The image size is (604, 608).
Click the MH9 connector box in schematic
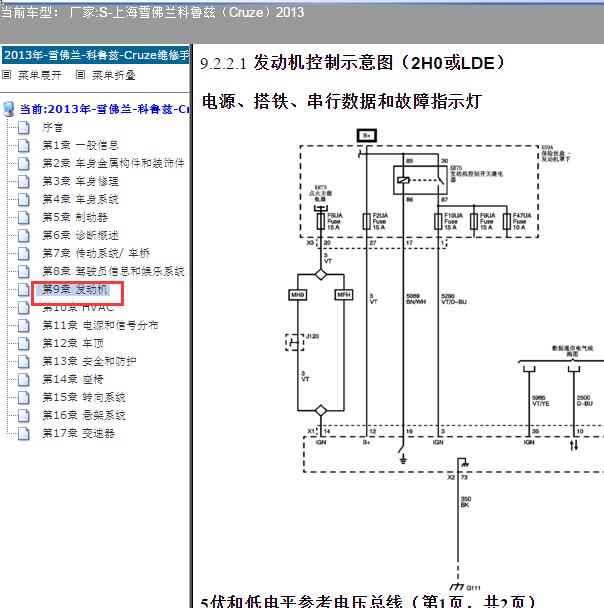click(x=298, y=295)
